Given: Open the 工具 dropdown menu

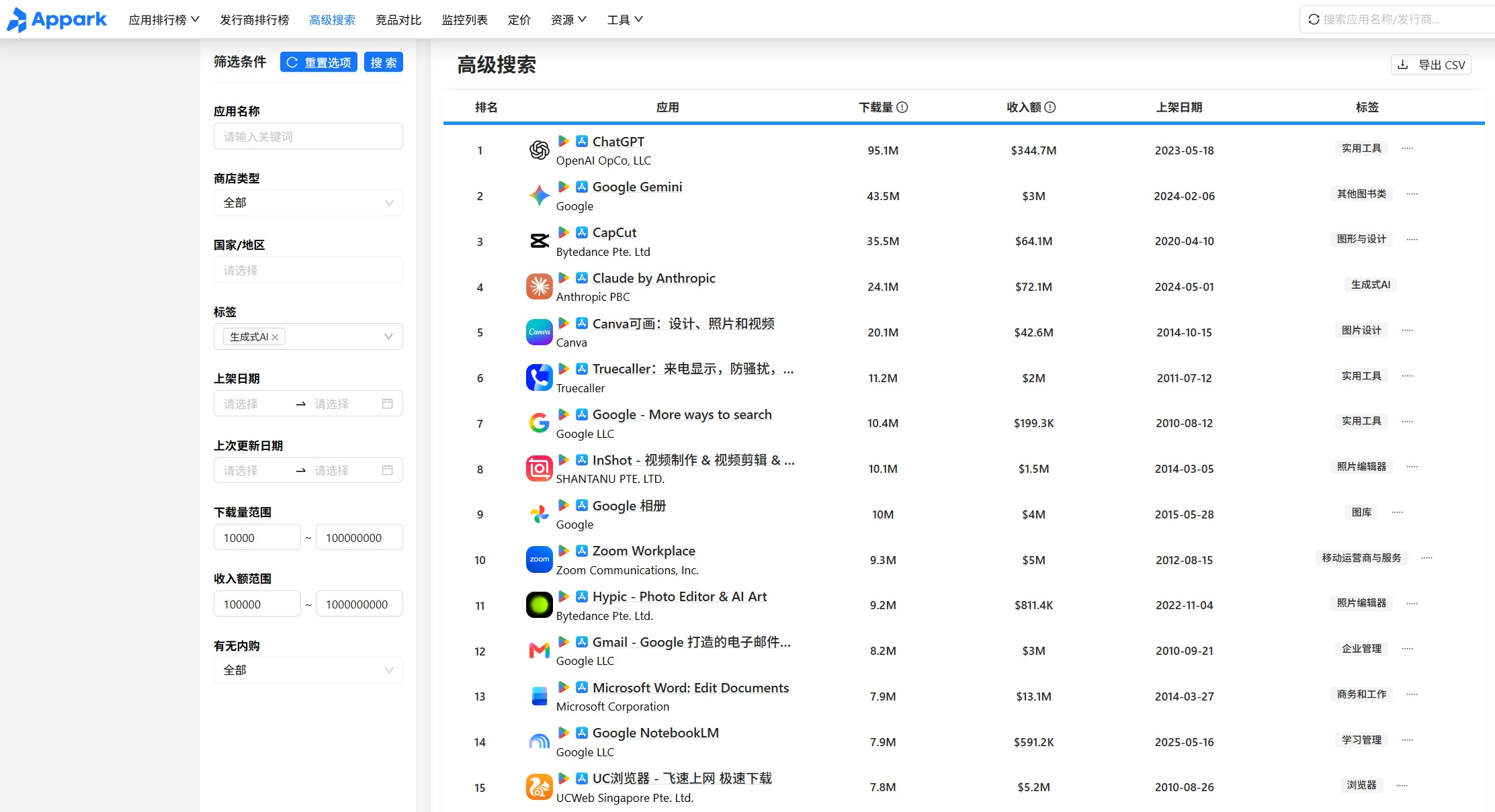Looking at the screenshot, I should pos(625,19).
